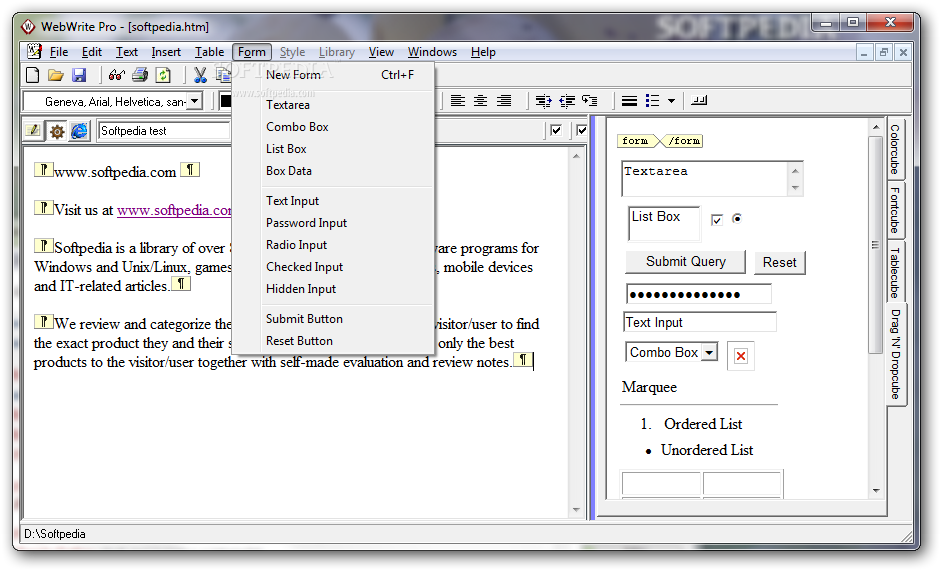Click the Submit Query button
941x571 pixels.
click(x=685, y=262)
